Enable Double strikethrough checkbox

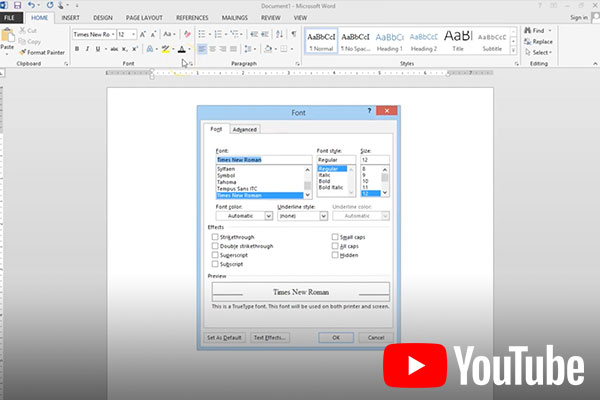coord(215,246)
